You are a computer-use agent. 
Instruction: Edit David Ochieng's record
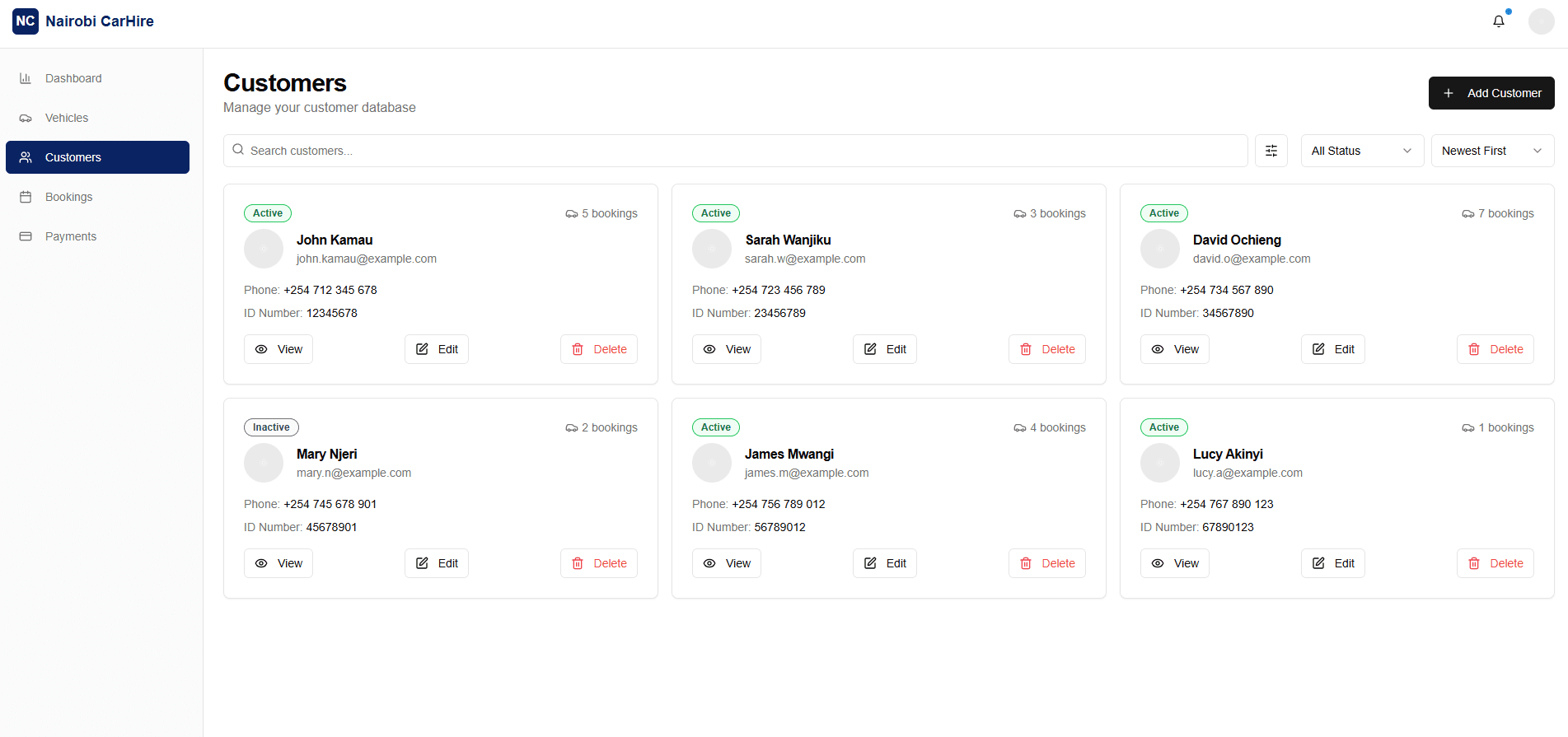point(1333,349)
